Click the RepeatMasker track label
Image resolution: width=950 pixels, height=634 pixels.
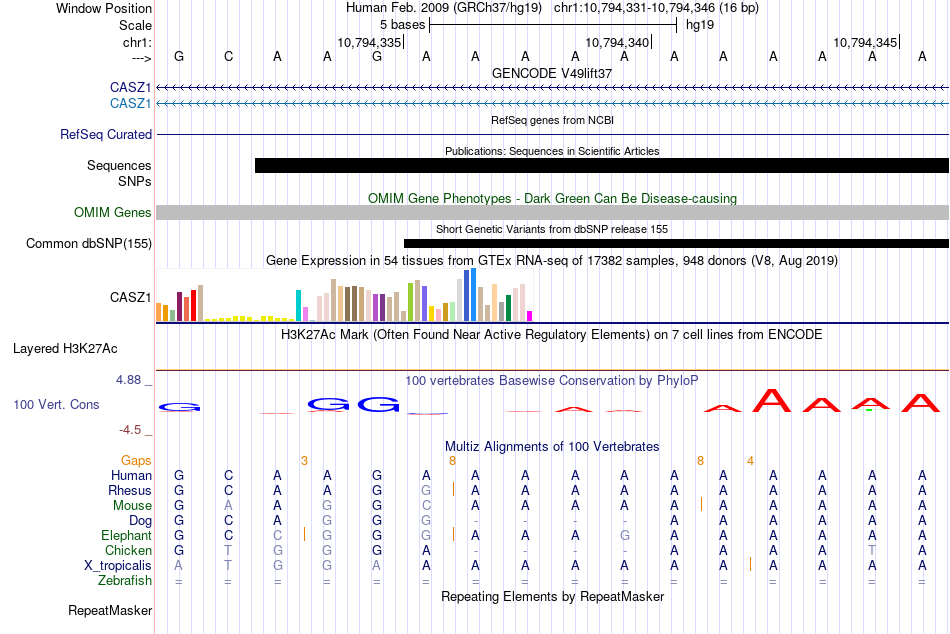coord(110,610)
